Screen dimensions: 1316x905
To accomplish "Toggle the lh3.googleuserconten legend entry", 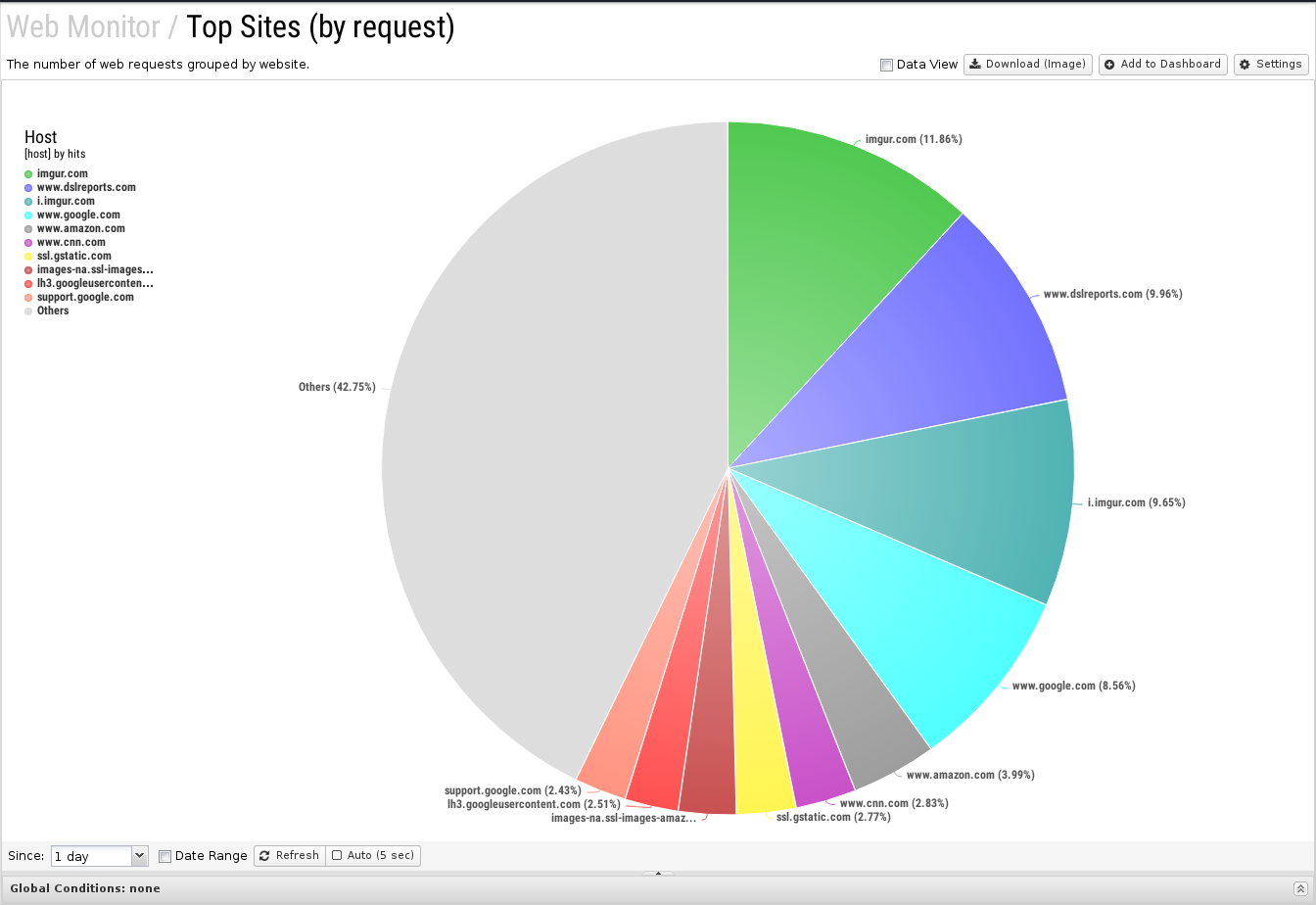I will [x=89, y=283].
